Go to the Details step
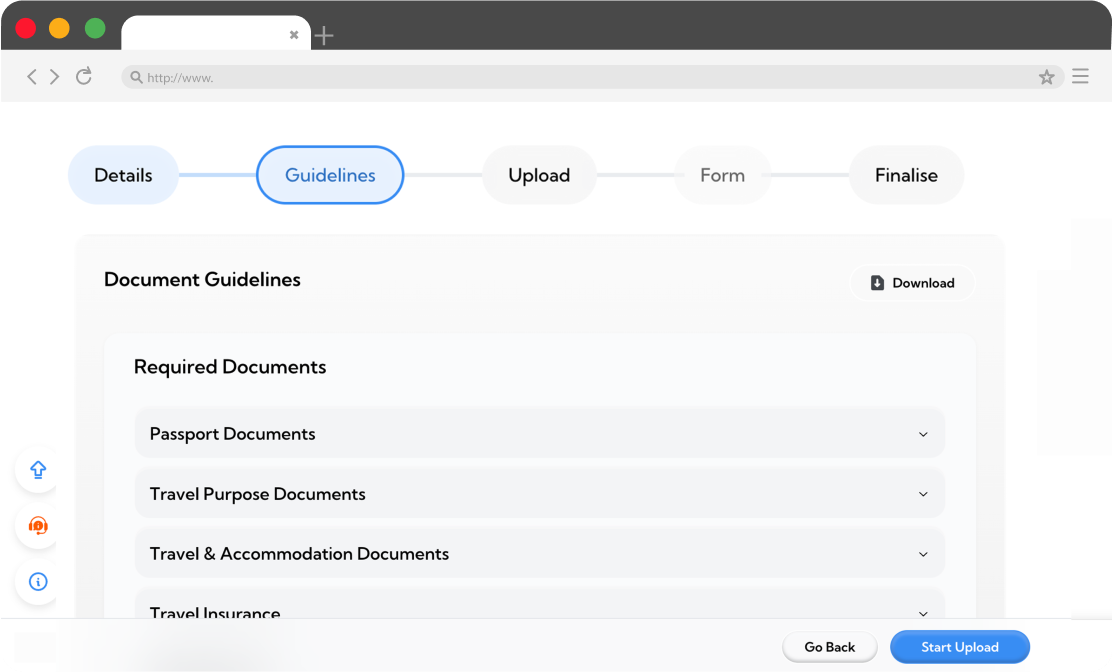The width and height of the screenshot is (1112, 672). point(123,175)
